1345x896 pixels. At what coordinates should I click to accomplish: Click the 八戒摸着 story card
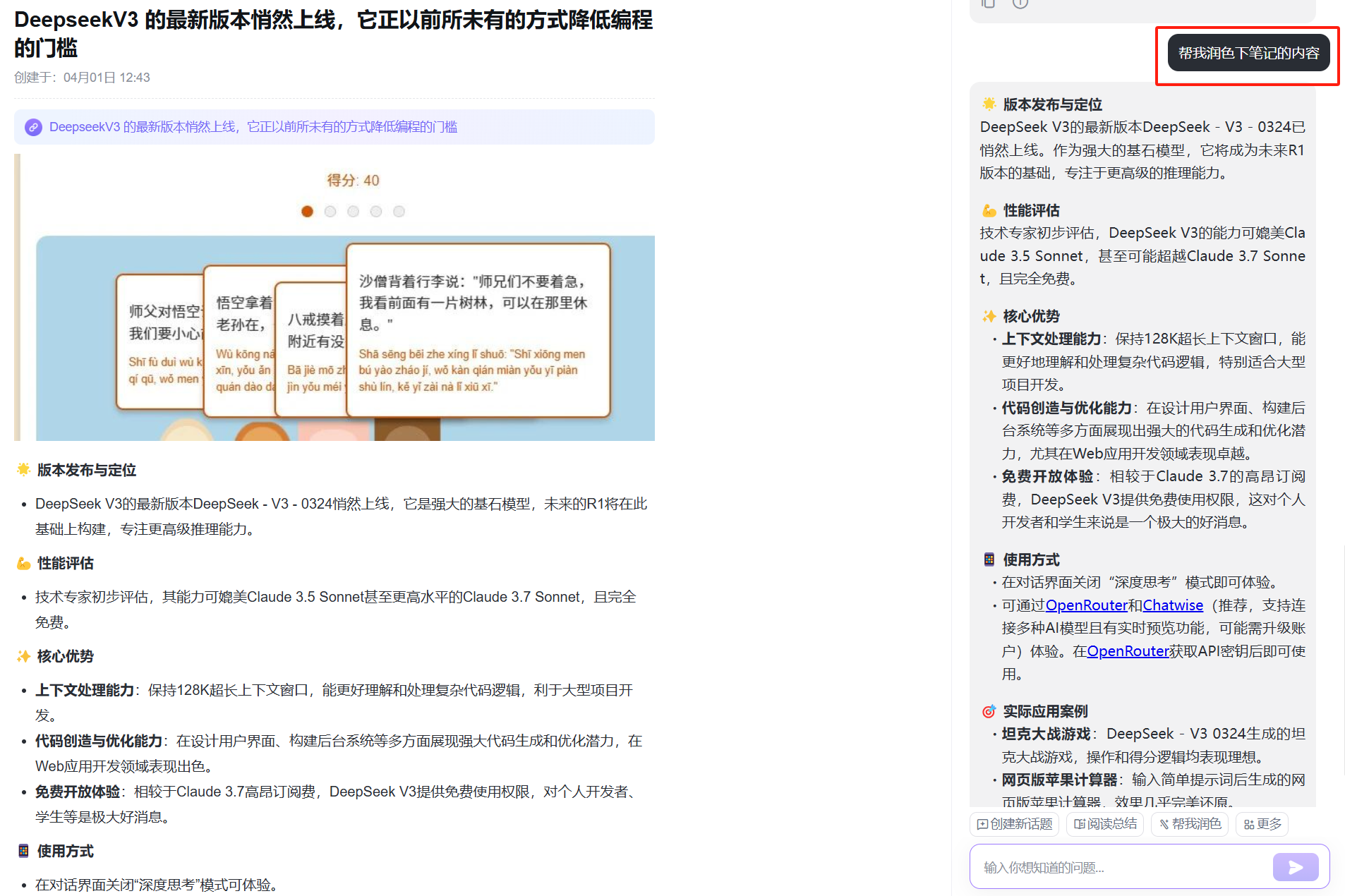coord(310,349)
